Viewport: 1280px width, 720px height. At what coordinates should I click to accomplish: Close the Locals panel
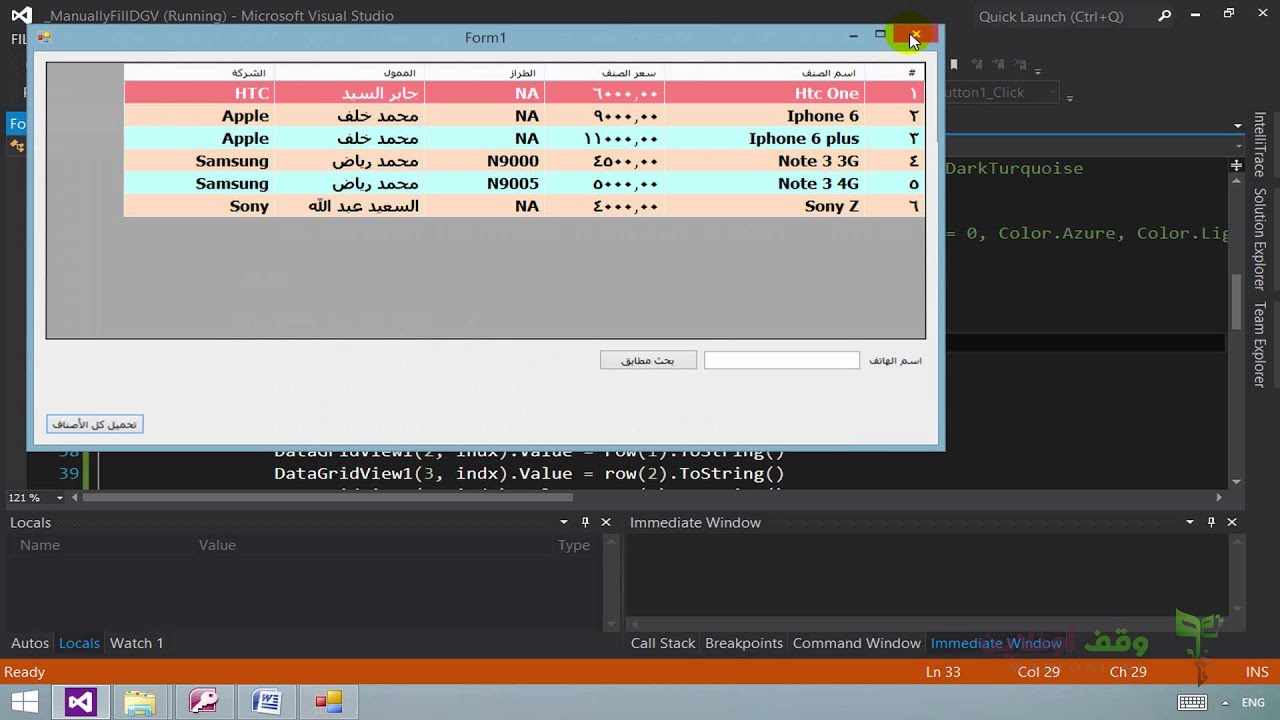point(605,522)
